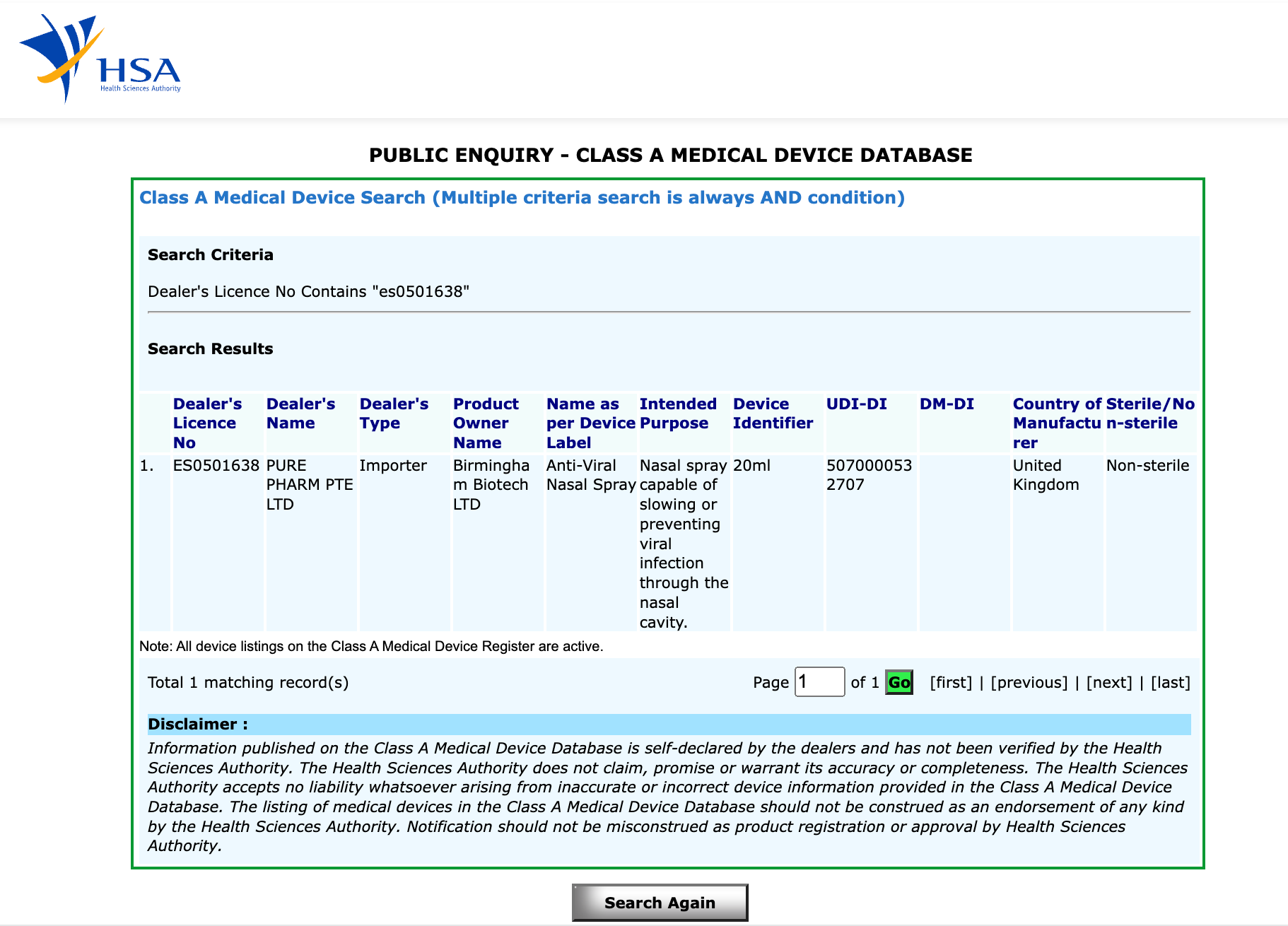Click the green Go button
The width and height of the screenshot is (1288, 926).
pos(899,682)
